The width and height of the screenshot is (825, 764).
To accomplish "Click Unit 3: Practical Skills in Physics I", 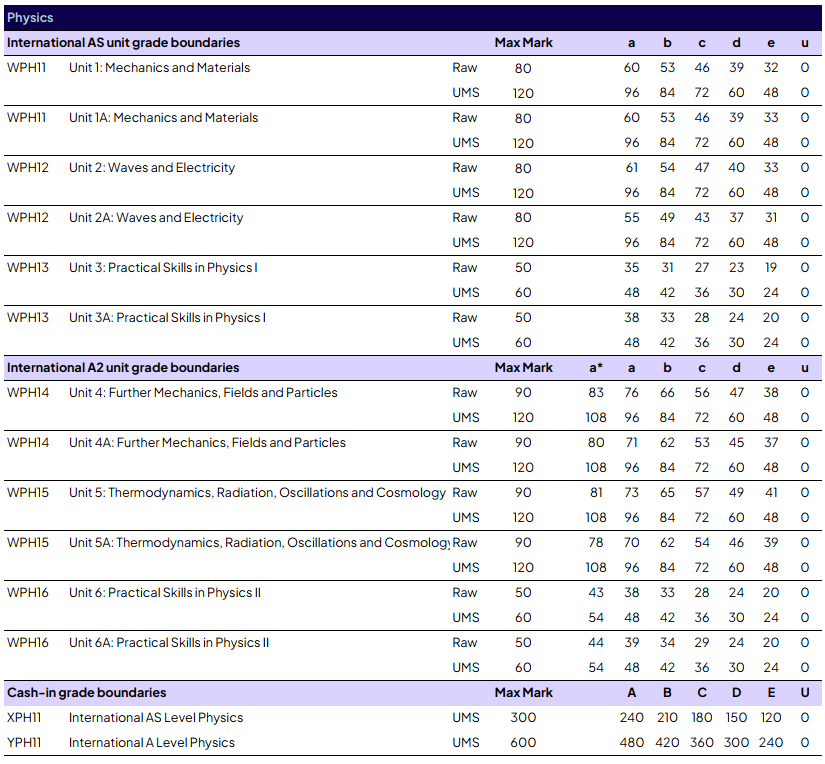I will pos(163,268).
